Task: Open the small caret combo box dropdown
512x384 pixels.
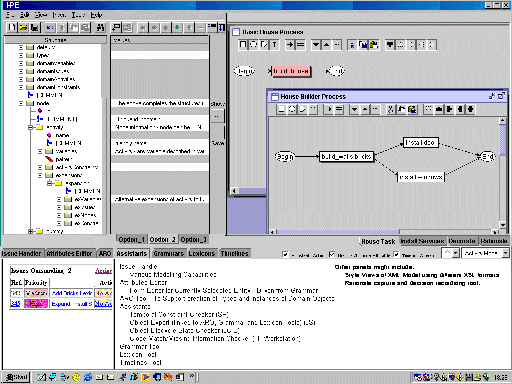Action: [x=456, y=253]
